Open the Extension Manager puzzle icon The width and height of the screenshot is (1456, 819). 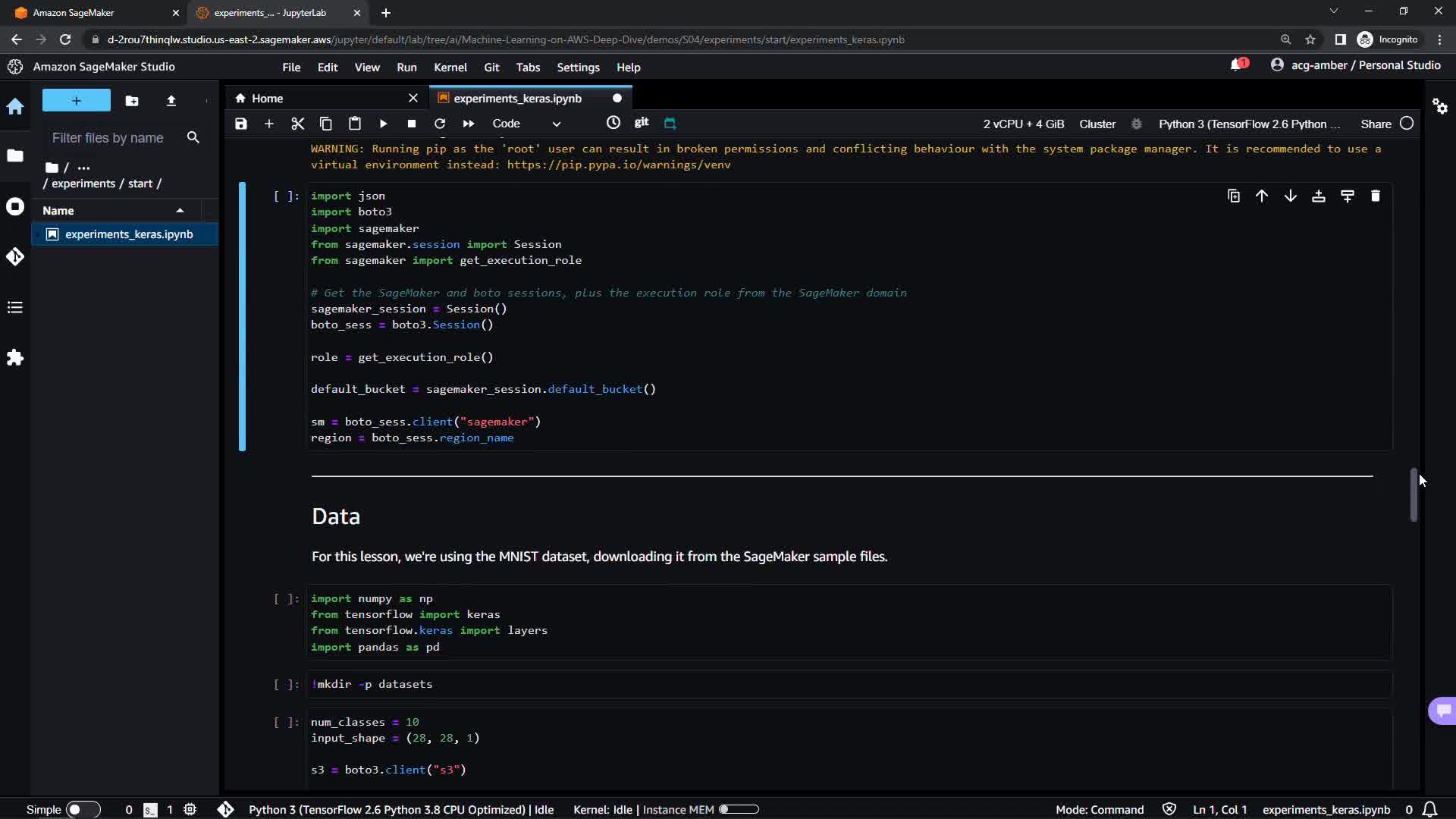click(x=15, y=357)
